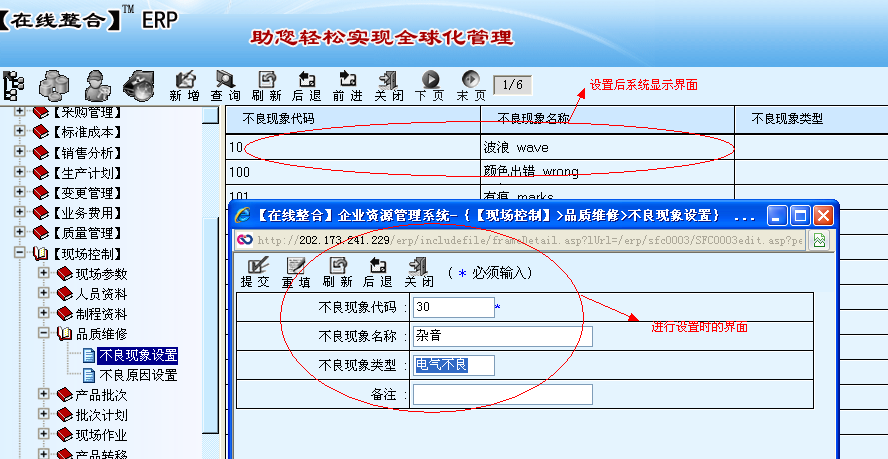Click the 不良现象代码 column header
This screenshot has width=888, height=459.
279,119
